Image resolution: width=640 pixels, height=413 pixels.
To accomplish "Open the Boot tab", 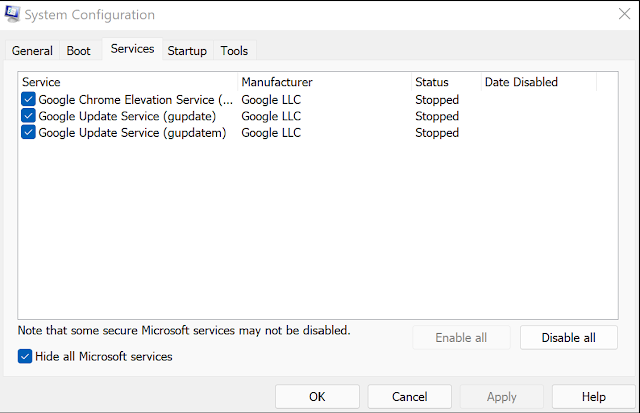I will [x=78, y=51].
